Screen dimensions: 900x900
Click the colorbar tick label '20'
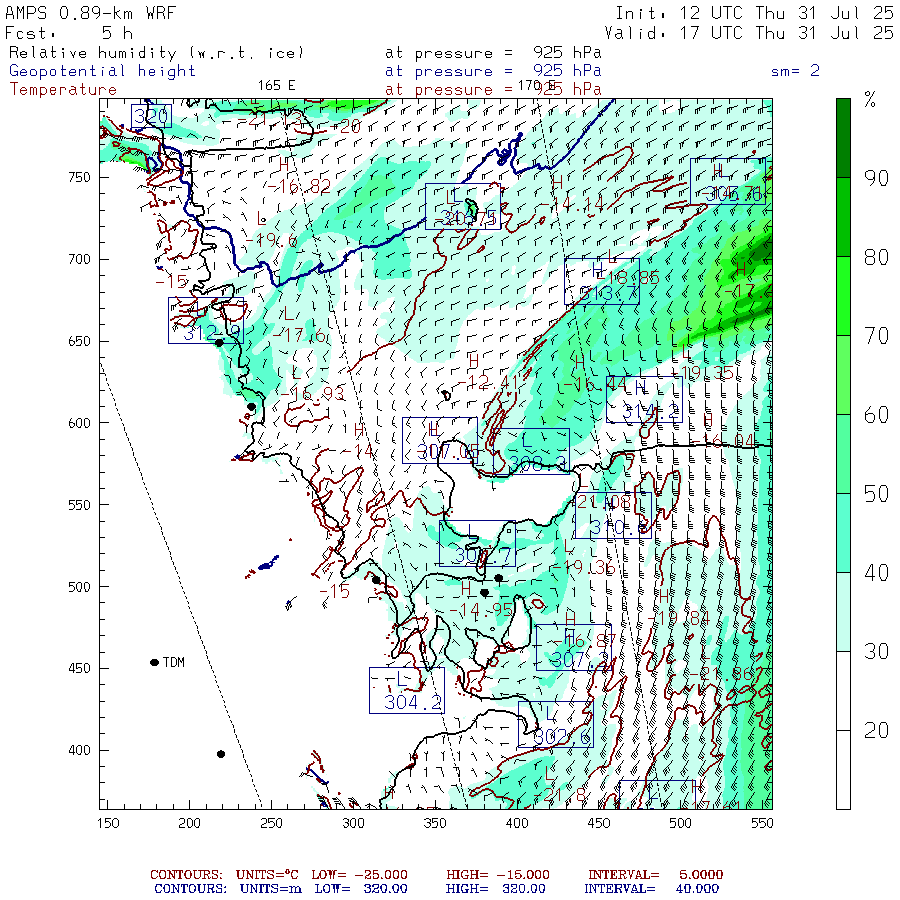(x=876, y=731)
